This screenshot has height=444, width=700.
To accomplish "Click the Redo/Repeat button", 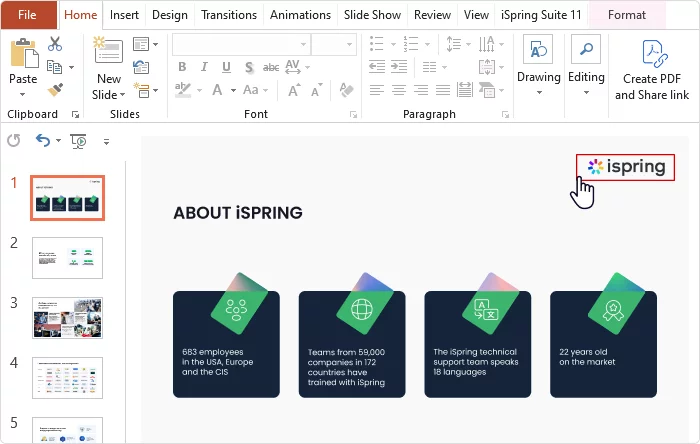I will (14, 141).
